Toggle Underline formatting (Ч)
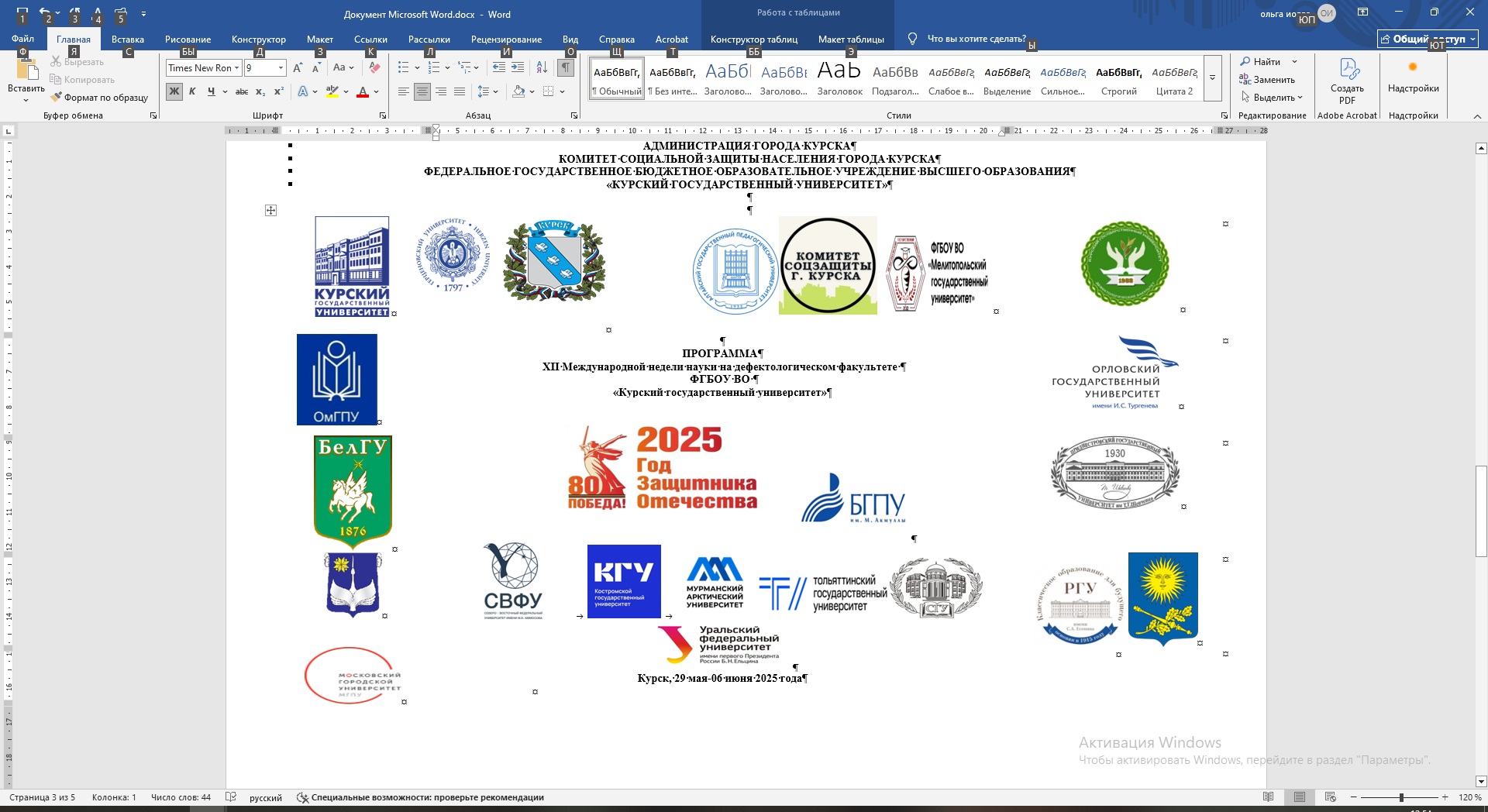 pos(211,91)
